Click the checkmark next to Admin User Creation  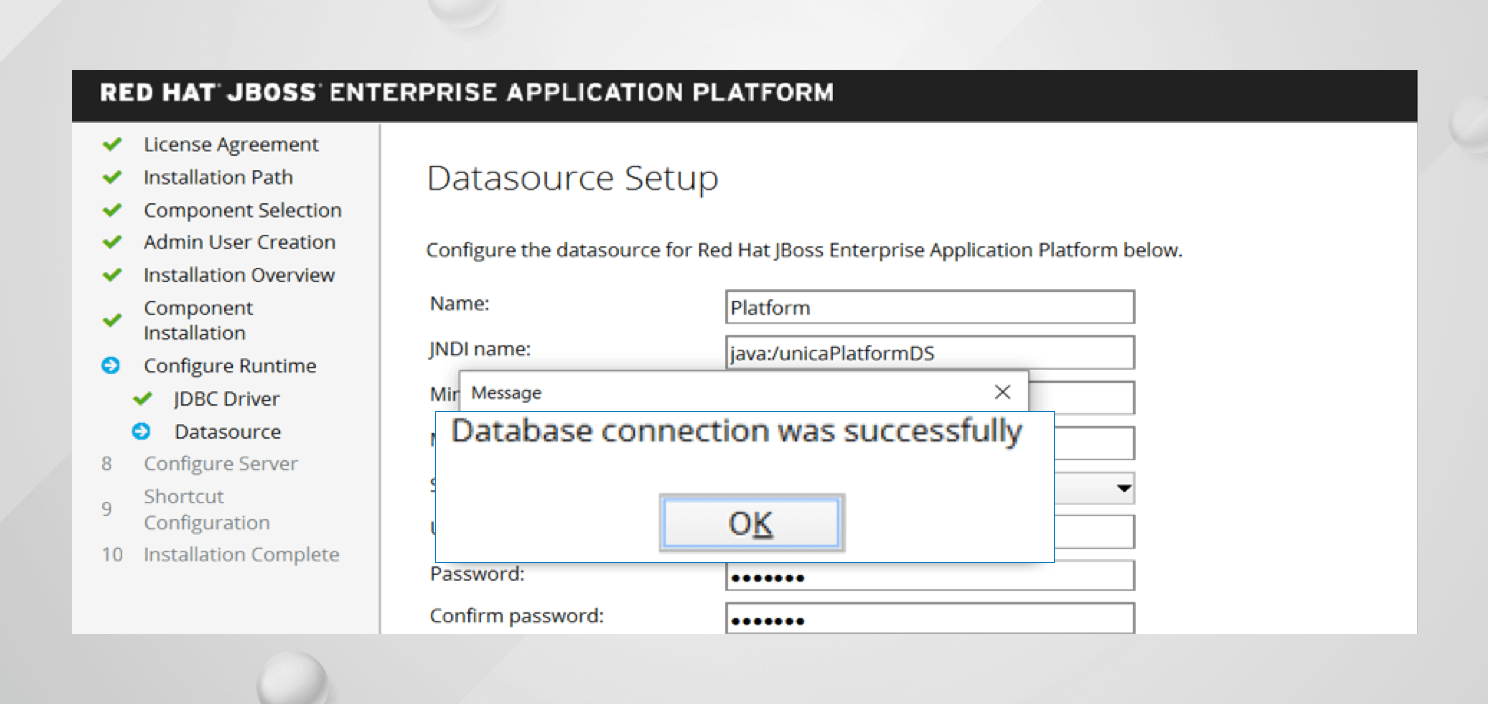[x=112, y=243]
